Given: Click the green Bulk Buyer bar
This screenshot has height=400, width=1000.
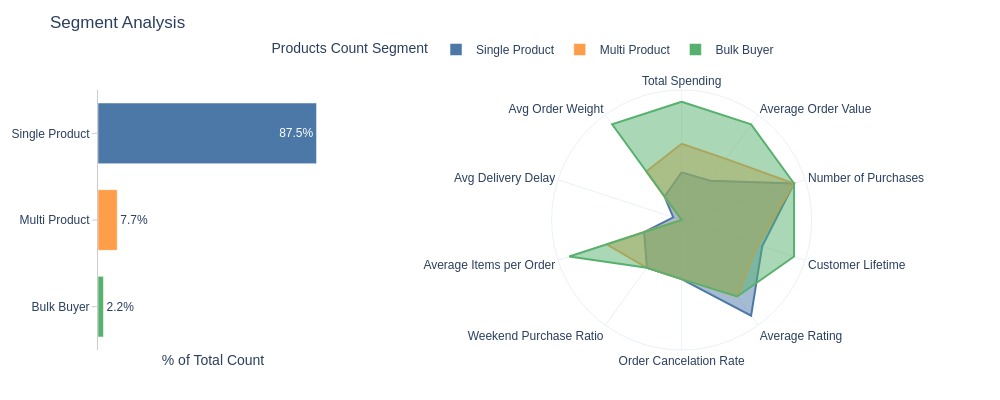Looking at the screenshot, I should [101, 307].
